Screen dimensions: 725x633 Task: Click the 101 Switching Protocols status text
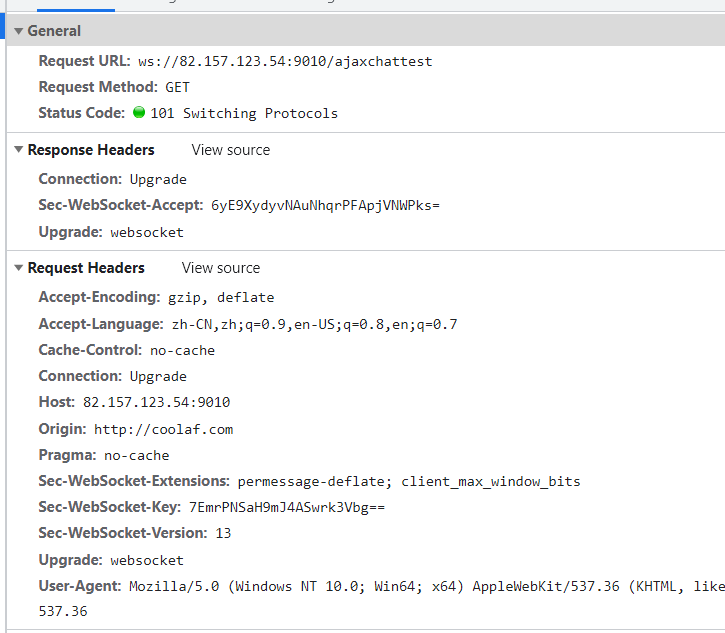point(244,113)
